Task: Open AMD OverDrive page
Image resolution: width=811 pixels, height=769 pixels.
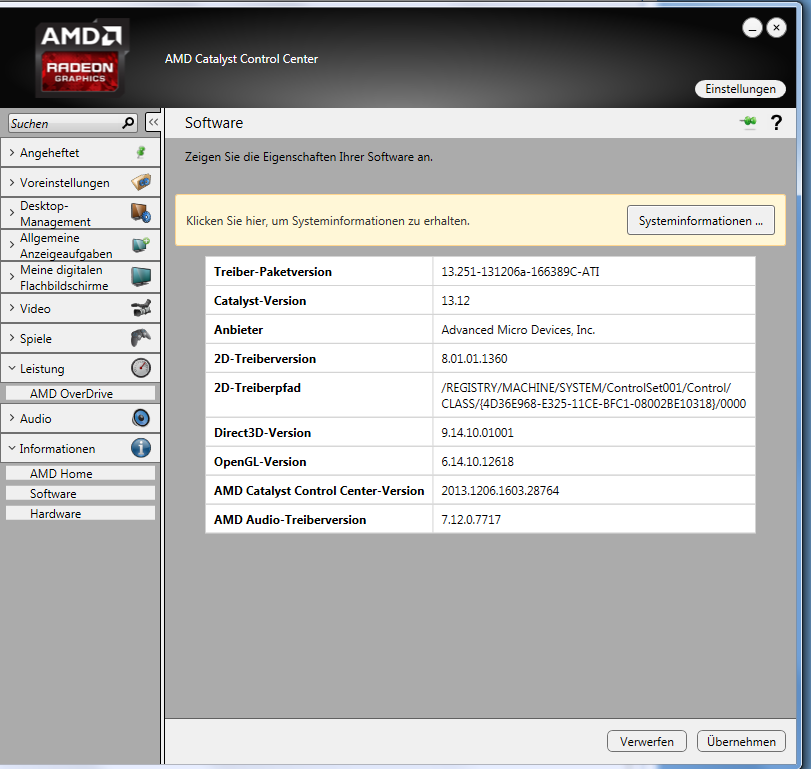Action: pyautogui.click(x=80, y=394)
